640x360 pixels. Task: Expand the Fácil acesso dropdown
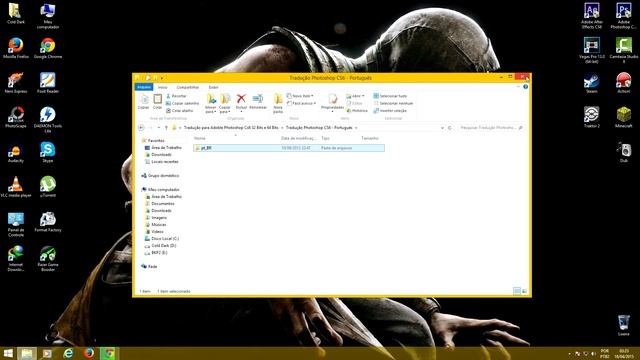coord(301,103)
